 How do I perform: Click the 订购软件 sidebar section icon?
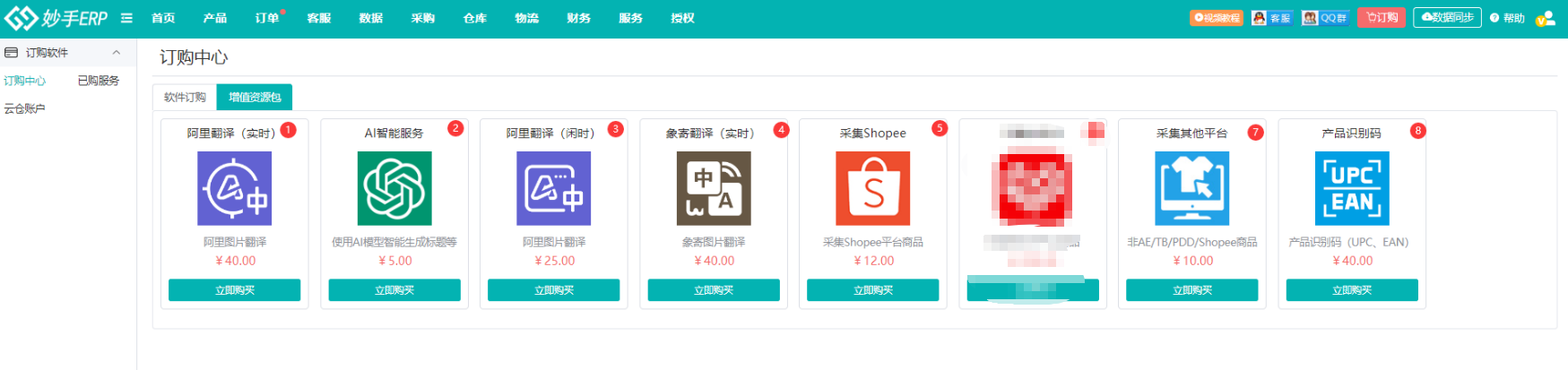point(12,53)
